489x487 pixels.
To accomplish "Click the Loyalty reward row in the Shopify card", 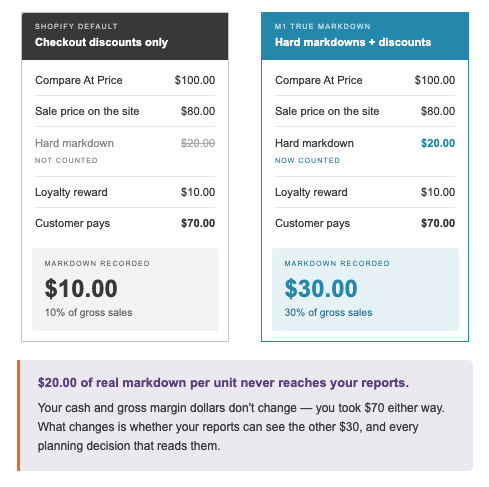I will pos(125,192).
